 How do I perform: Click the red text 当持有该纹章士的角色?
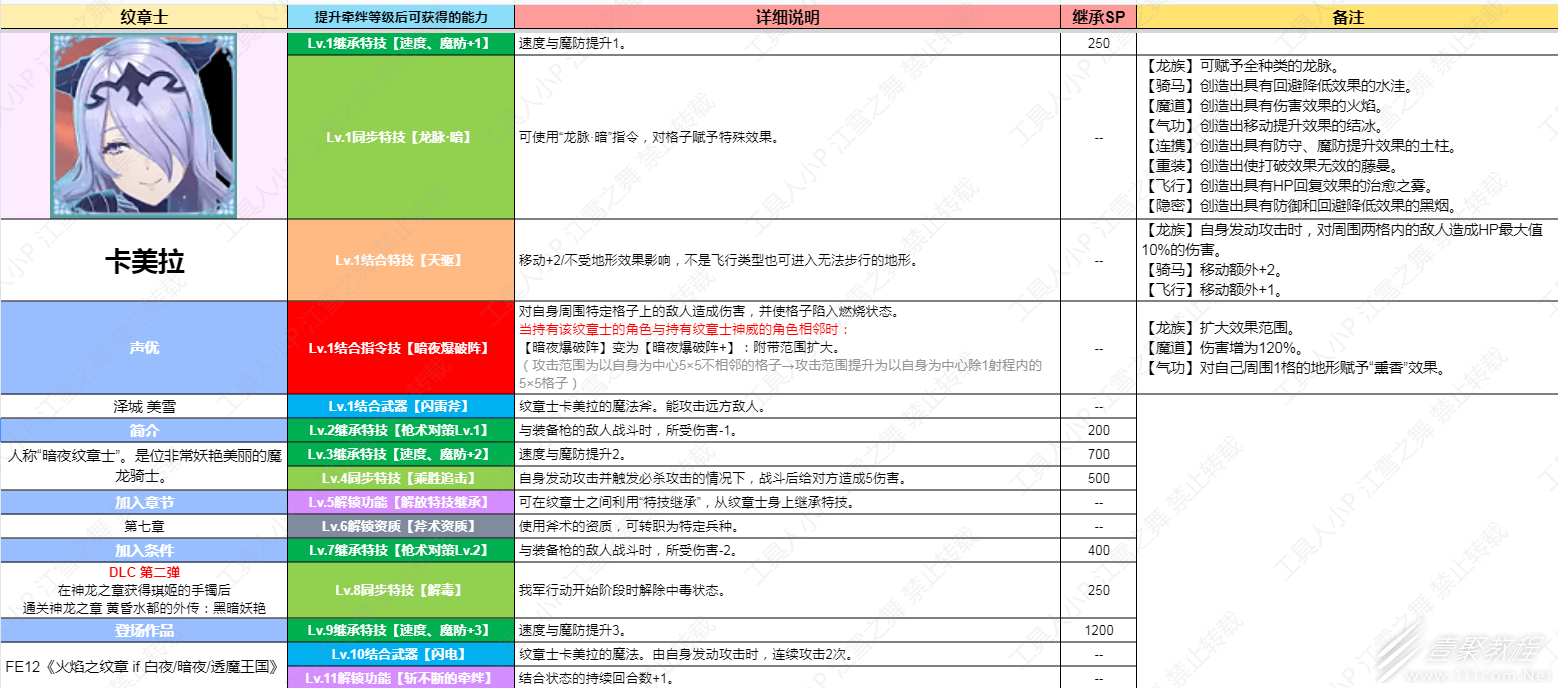point(684,328)
